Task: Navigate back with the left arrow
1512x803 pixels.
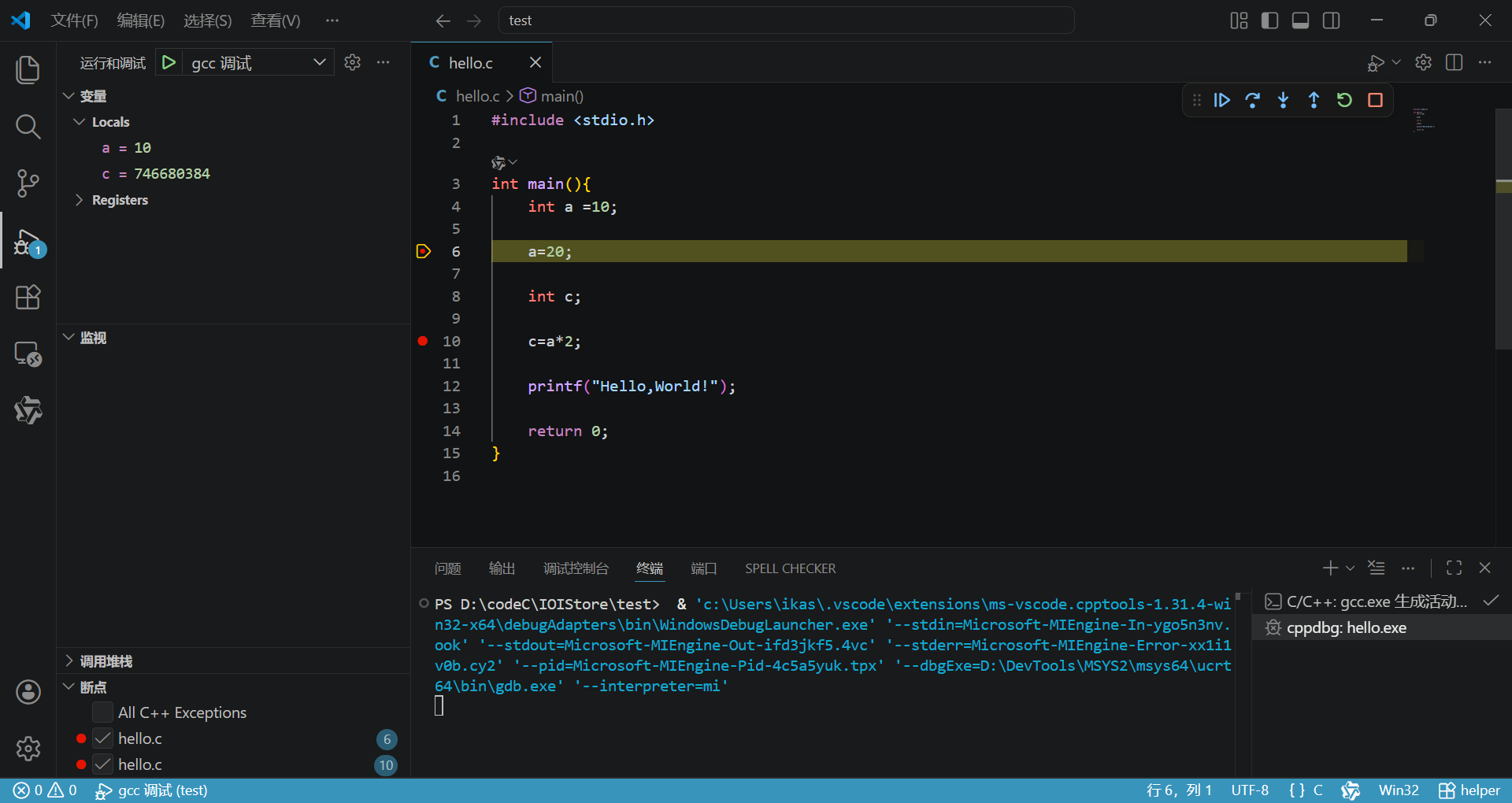Action: 443,20
